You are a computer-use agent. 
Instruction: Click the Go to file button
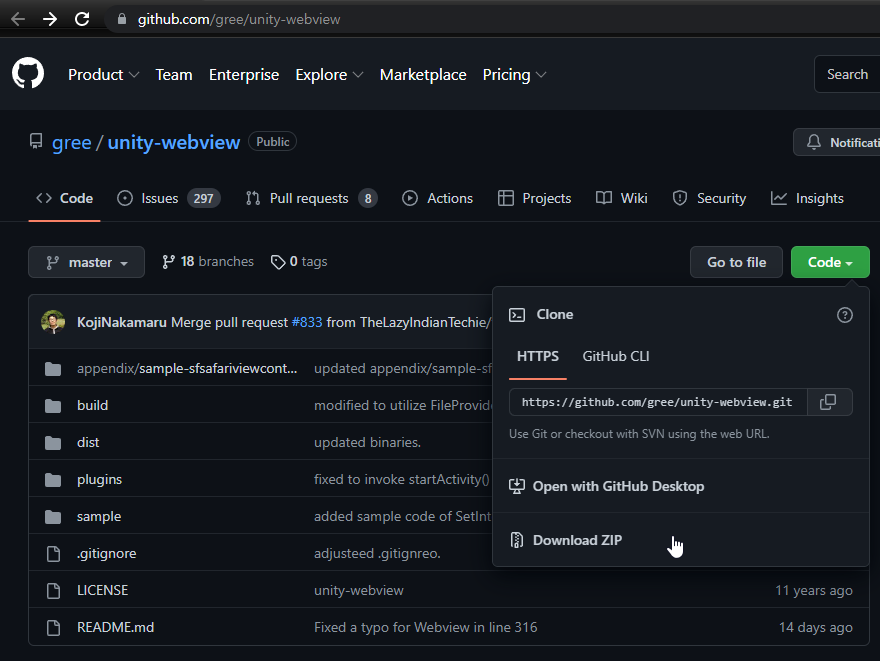(736, 262)
